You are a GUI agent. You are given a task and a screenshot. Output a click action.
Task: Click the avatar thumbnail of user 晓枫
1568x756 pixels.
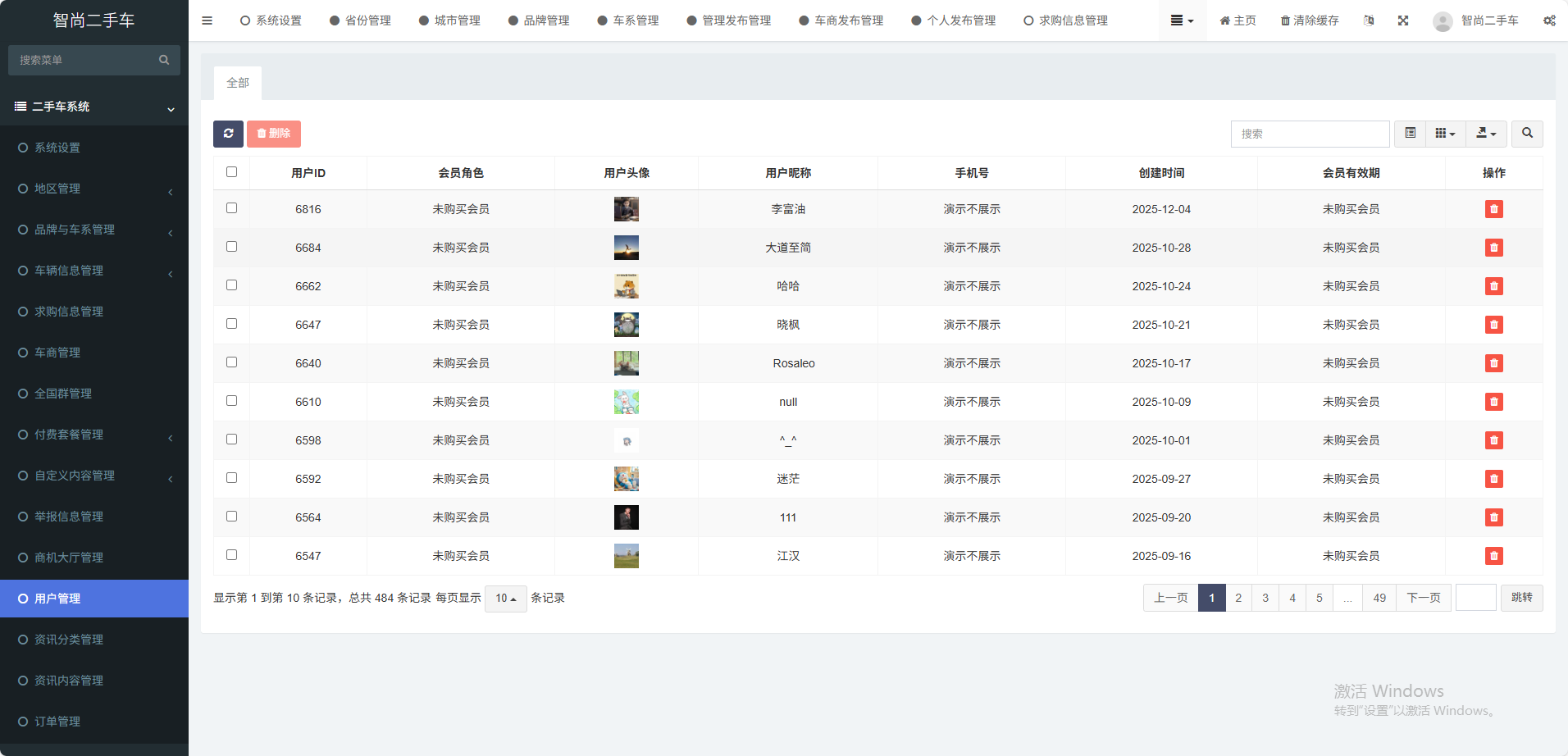(x=626, y=325)
